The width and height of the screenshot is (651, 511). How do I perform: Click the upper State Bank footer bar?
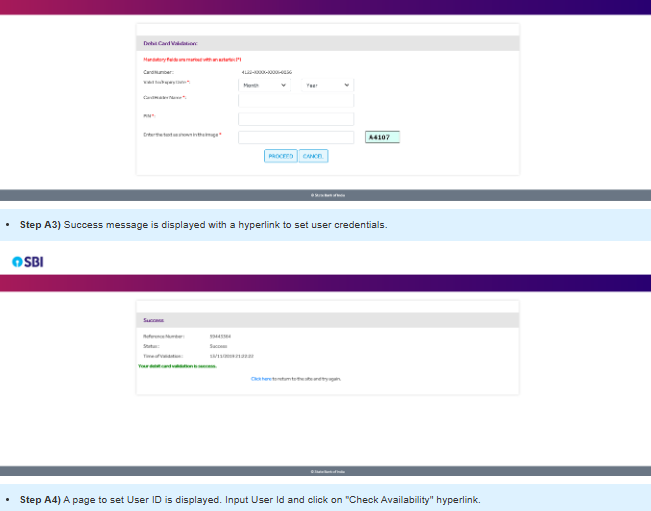pos(326,194)
